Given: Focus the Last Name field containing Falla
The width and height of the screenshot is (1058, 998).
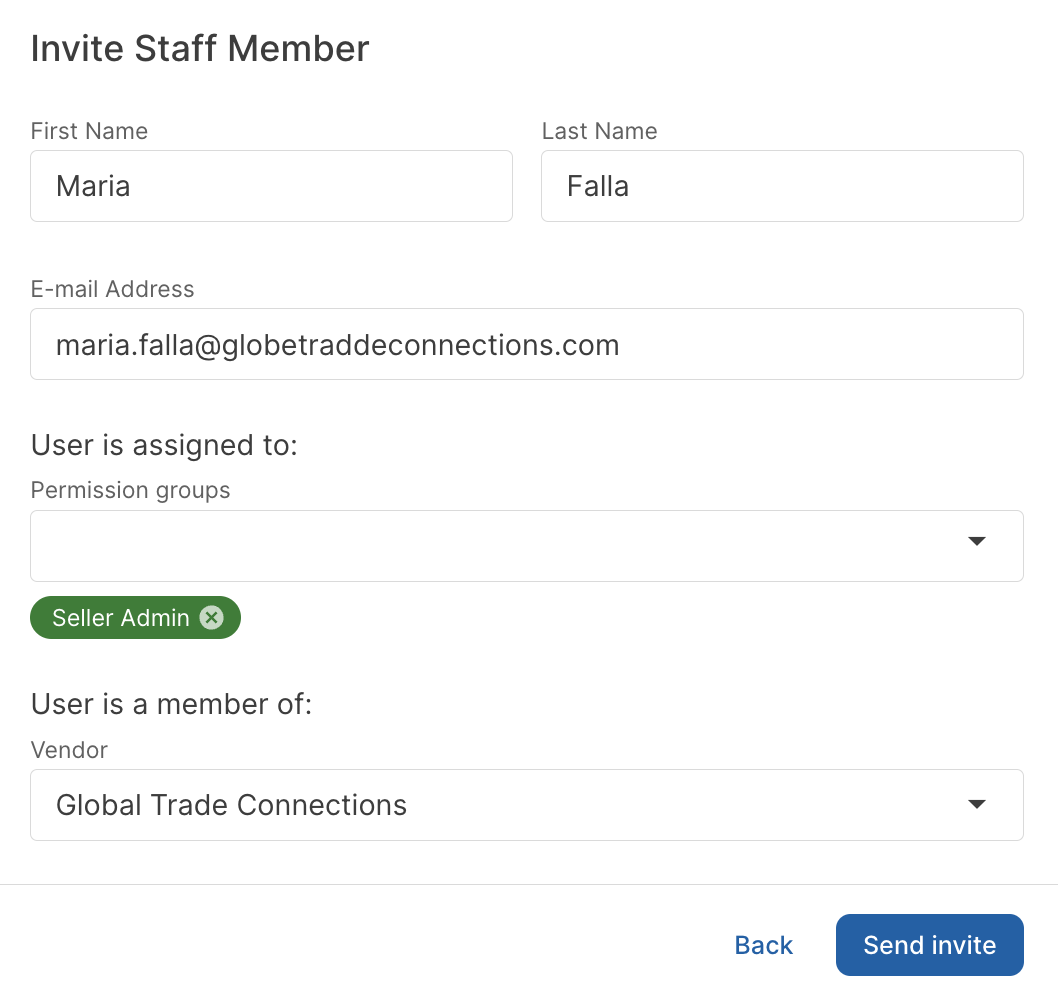Looking at the screenshot, I should pos(781,186).
